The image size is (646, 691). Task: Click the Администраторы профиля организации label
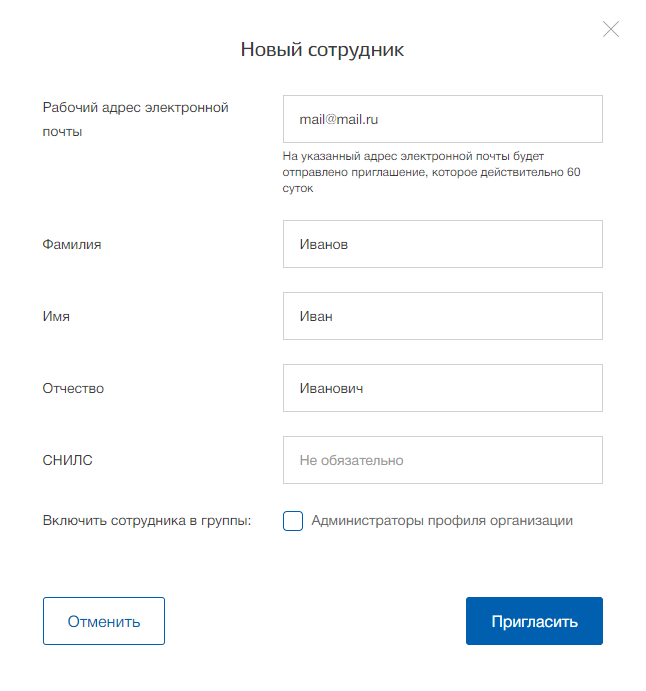(442, 521)
